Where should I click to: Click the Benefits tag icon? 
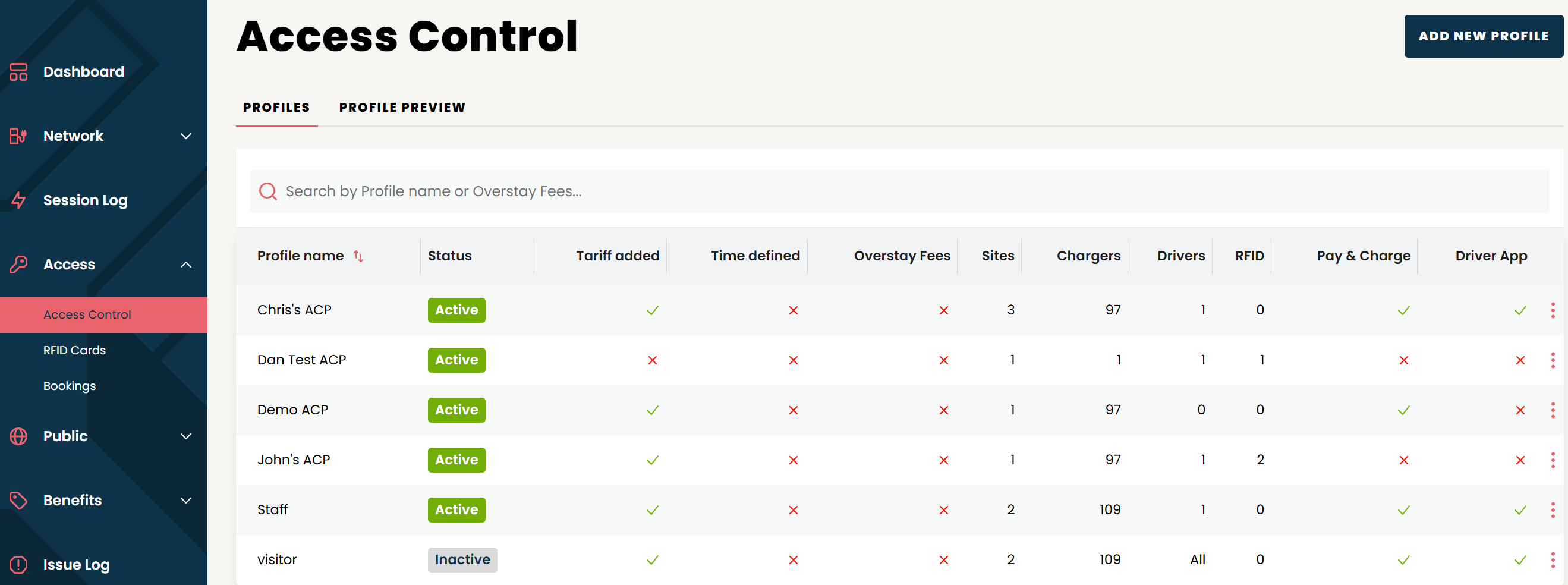pyautogui.click(x=18, y=500)
